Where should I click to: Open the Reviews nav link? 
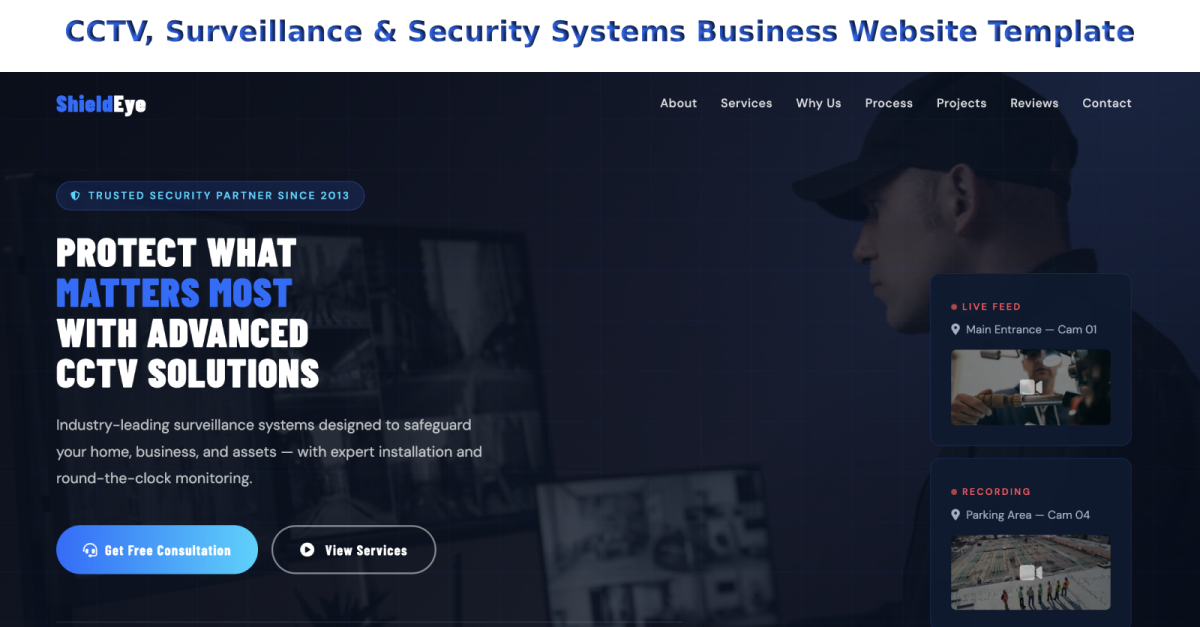click(x=1034, y=103)
